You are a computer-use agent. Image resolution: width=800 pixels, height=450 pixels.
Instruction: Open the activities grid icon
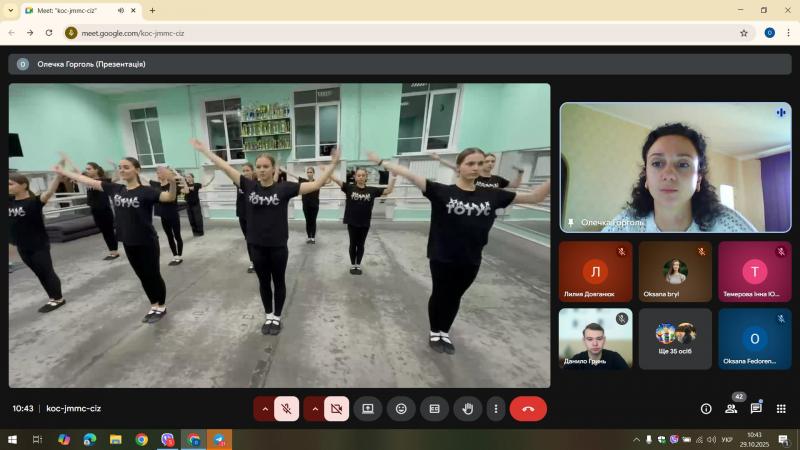pyautogui.click(x=781, y=409)
